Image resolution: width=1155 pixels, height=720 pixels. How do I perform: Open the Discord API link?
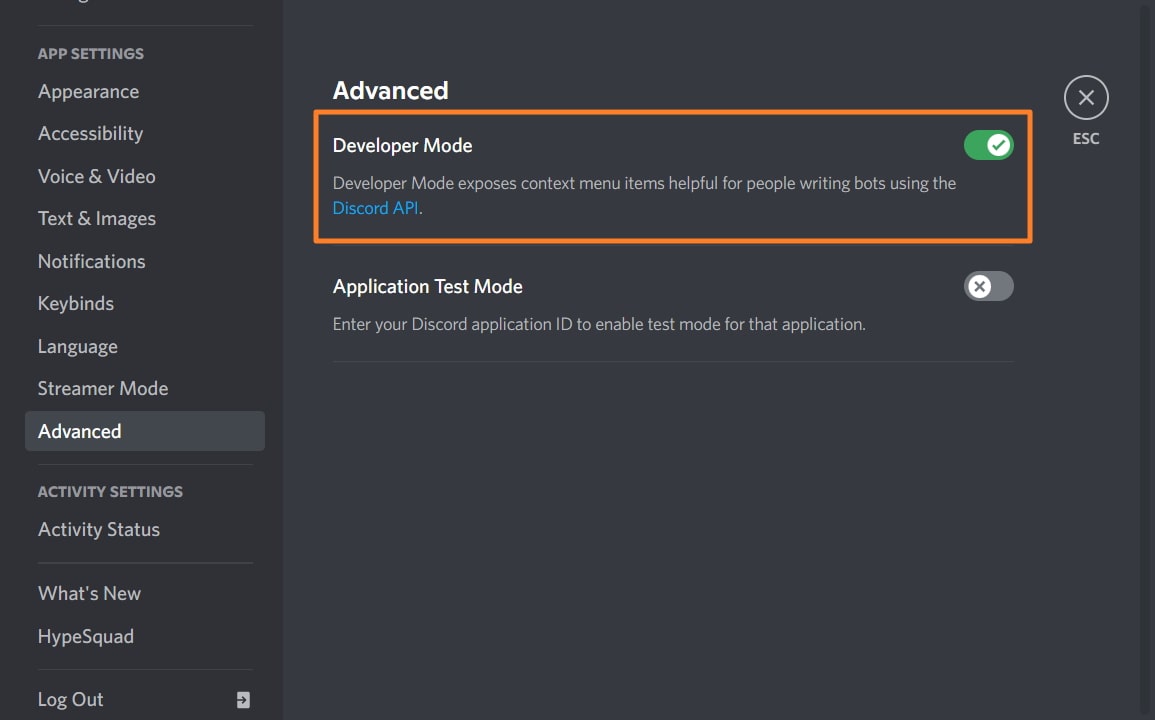click(375, 208)
